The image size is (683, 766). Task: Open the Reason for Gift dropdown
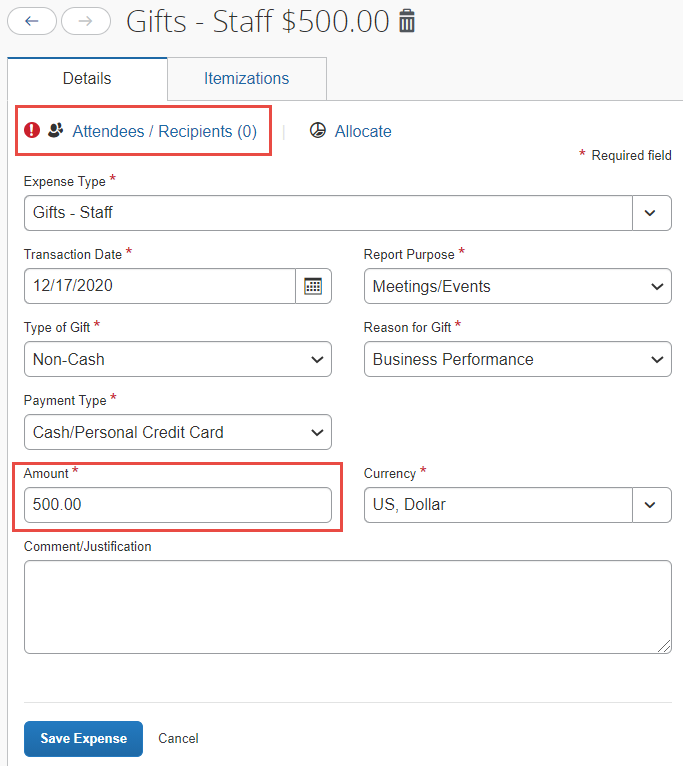click(517, 359)
